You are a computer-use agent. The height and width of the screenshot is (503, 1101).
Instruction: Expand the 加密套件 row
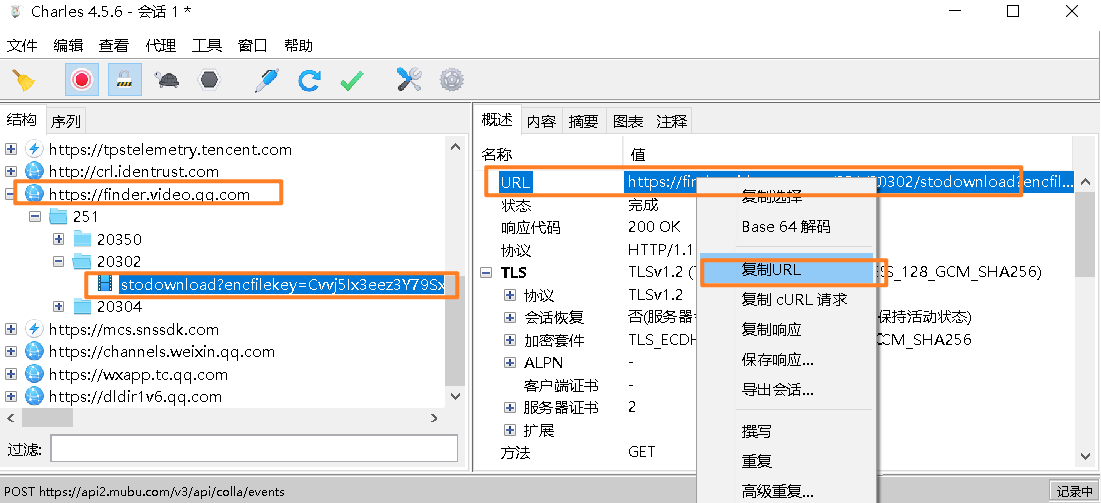(x=510, y=340)
